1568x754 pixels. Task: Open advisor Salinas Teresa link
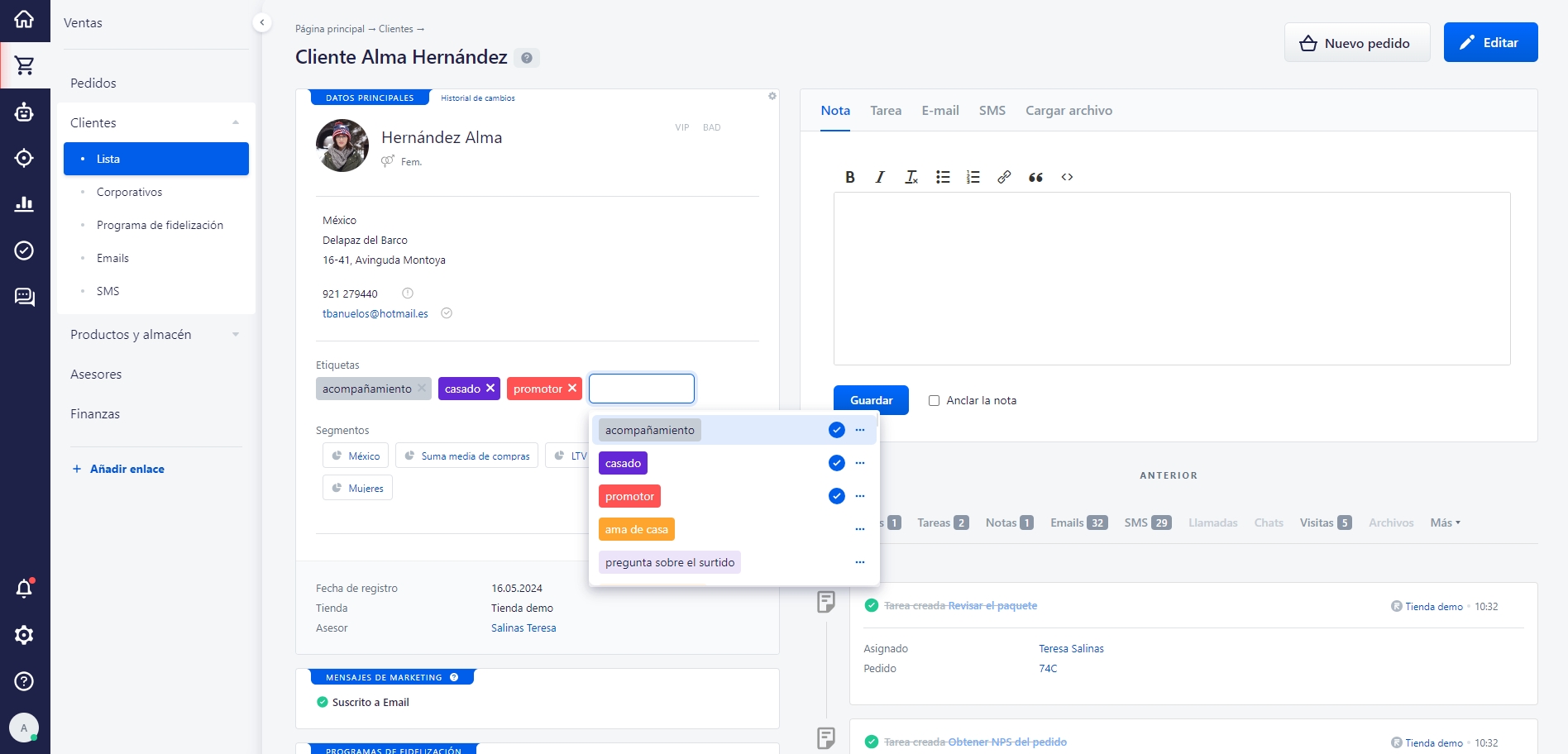[x=523, y=628]
